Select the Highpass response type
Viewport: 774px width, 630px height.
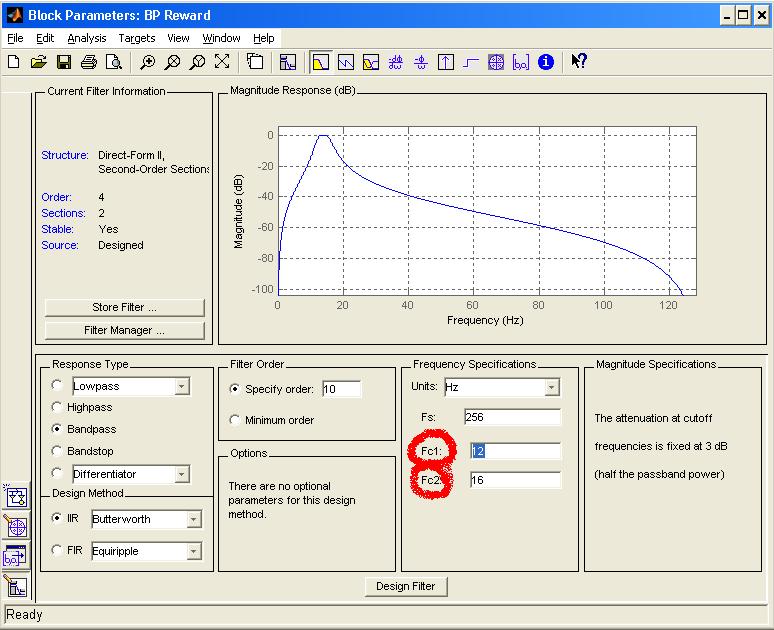click(x=57, y=407)
